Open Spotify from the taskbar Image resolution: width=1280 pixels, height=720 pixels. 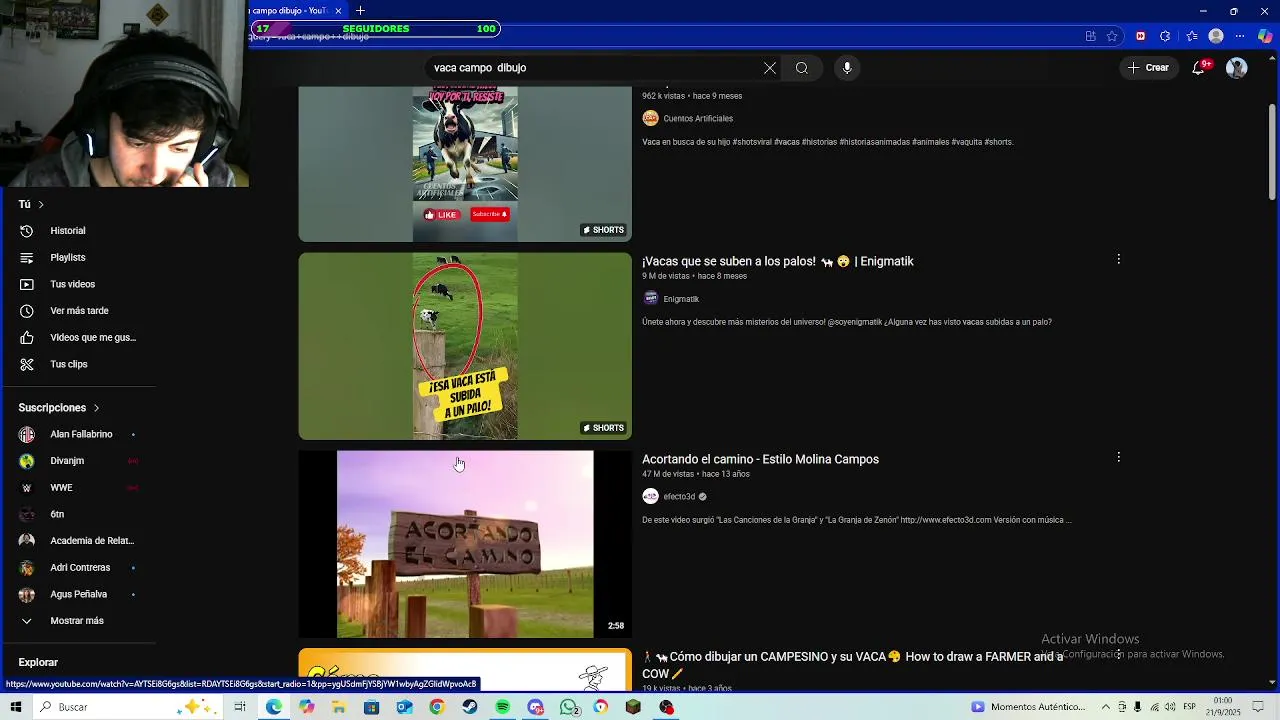pyautogui.click(x=502, y=707)
